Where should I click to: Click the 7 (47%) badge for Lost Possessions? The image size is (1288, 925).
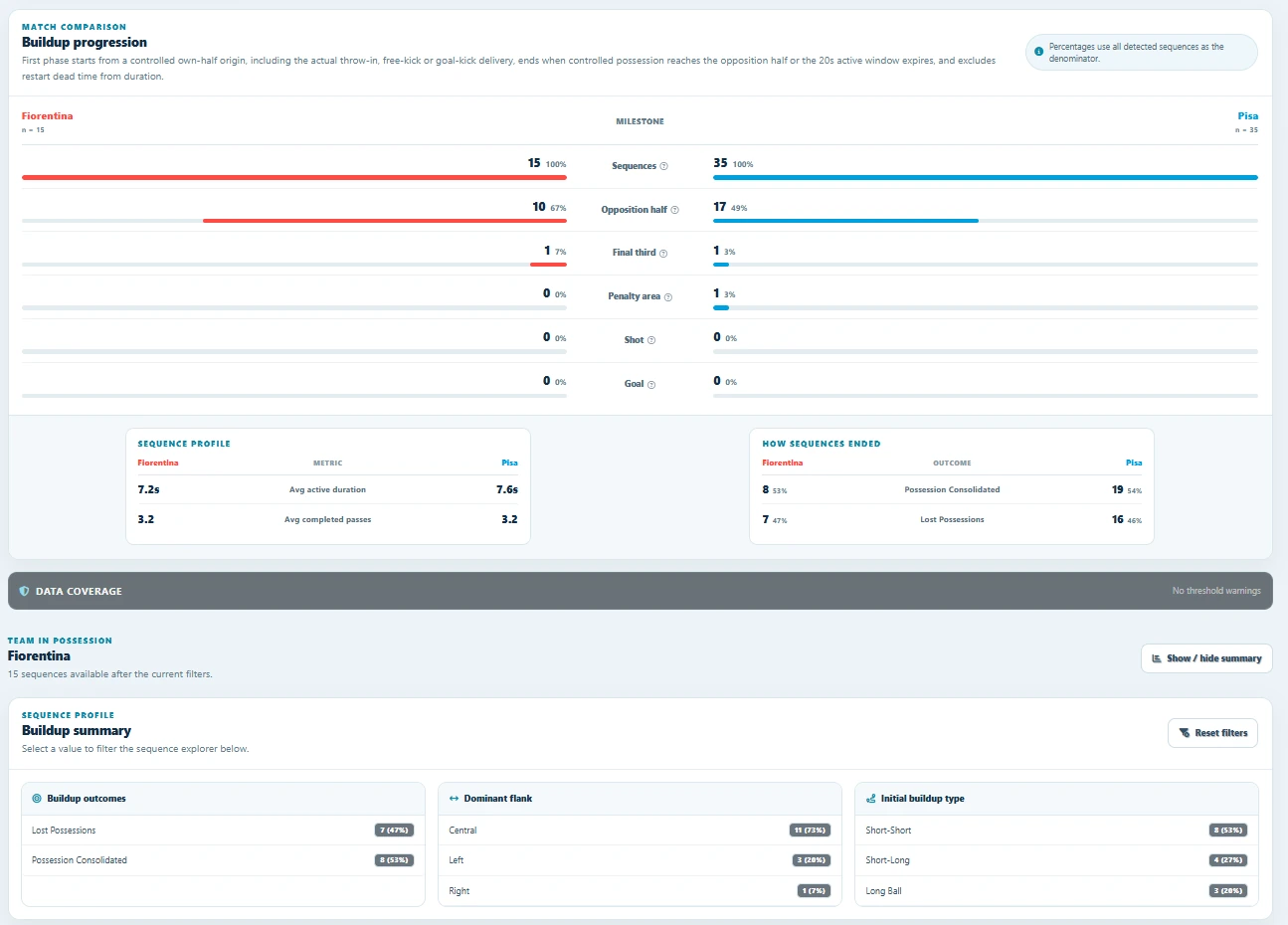click(x=395, y=831)
